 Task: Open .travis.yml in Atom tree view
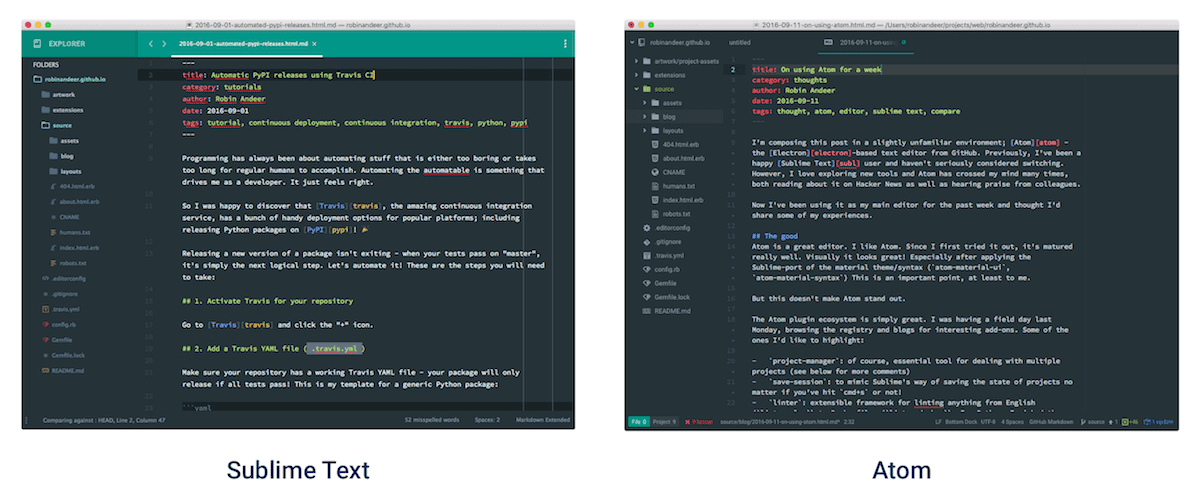coord(662,256)
